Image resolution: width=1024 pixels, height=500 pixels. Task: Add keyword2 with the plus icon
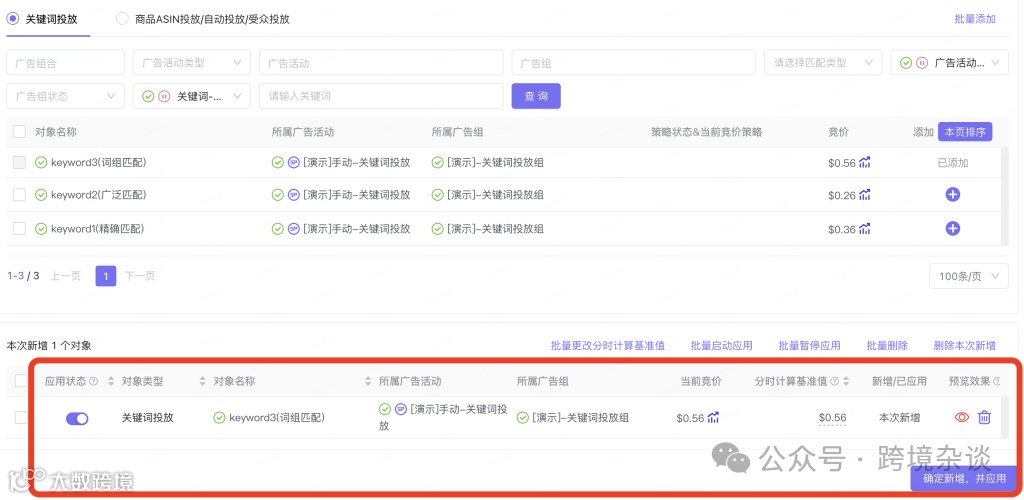pos(953,195)
